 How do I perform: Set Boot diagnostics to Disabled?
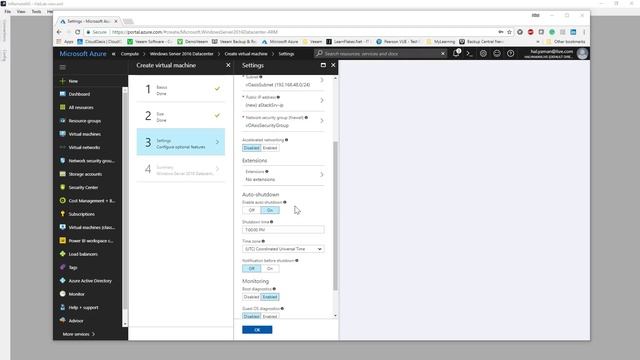point(251,297)
